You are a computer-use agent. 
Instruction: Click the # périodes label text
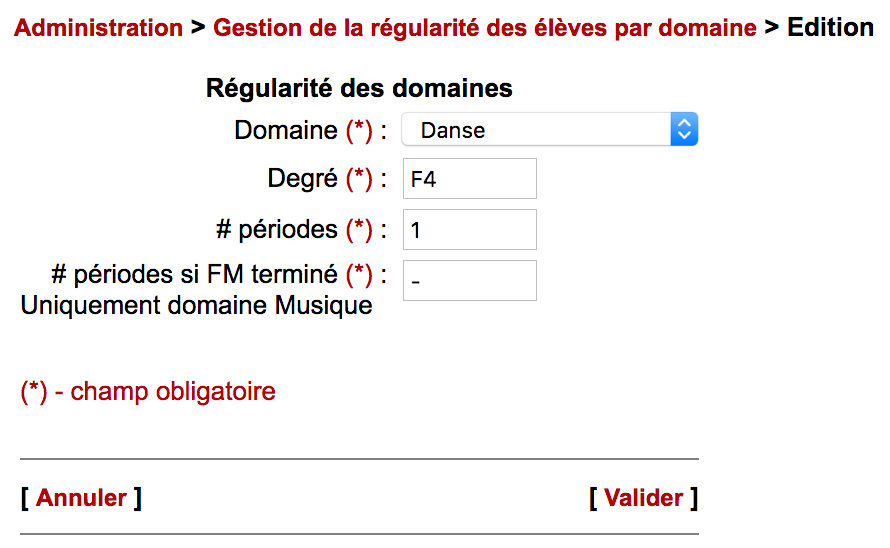[277, 230]
